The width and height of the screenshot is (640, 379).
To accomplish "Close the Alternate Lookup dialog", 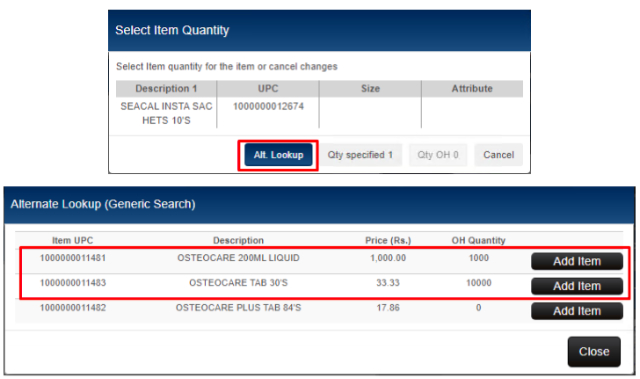I will pos(594,352).
